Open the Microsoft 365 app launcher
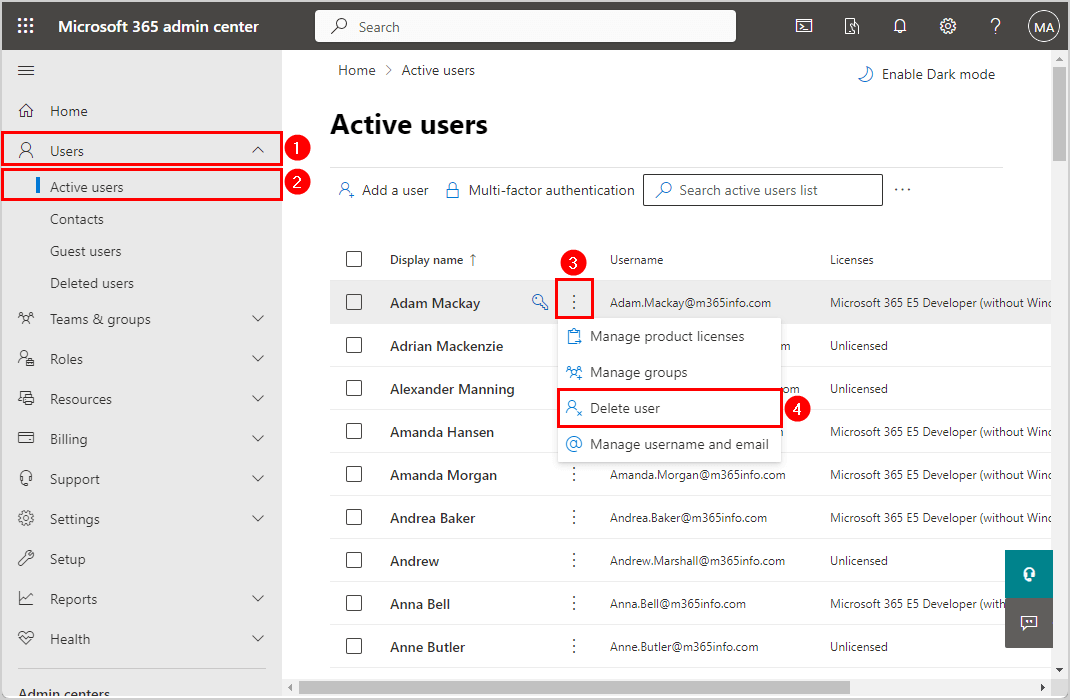 coord(26,25)
